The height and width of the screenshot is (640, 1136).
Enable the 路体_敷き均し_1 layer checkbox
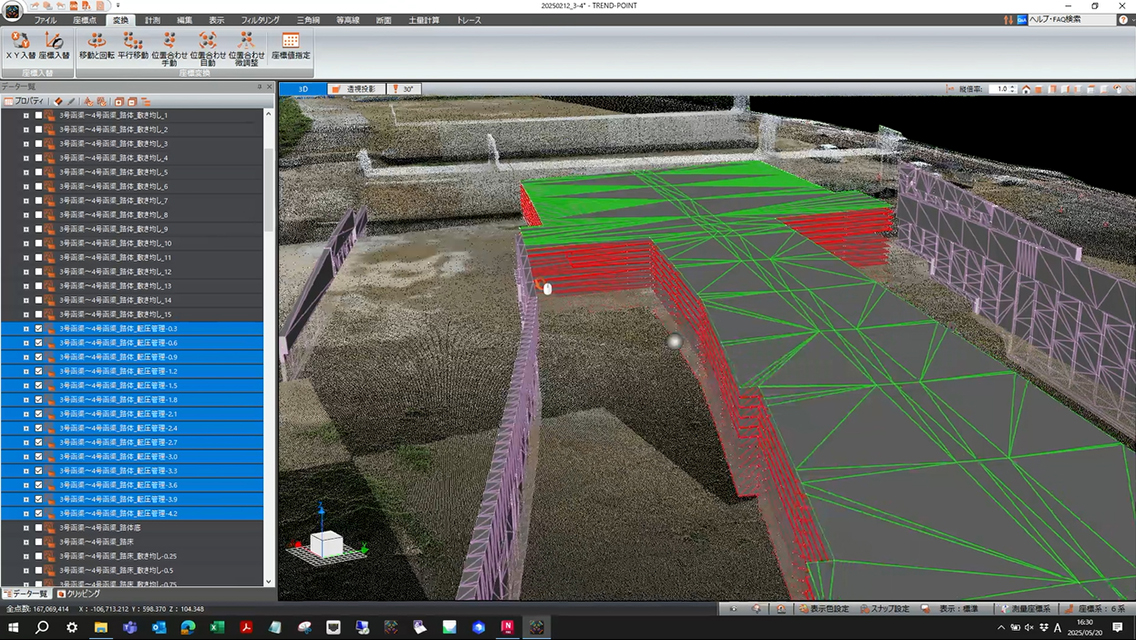[x=39, y=116]
